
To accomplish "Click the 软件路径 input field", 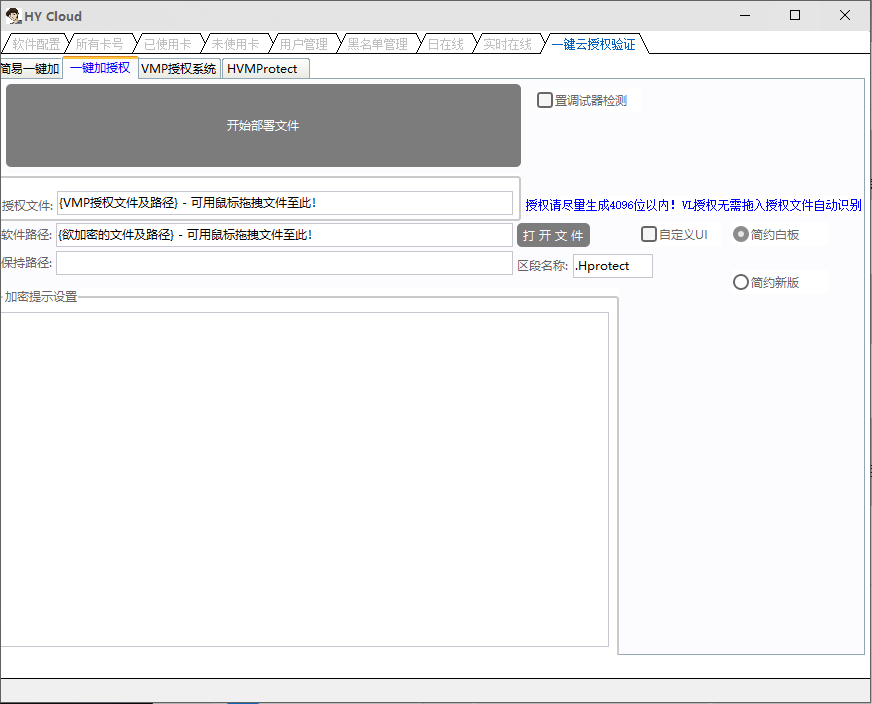I will pos(285,235).
